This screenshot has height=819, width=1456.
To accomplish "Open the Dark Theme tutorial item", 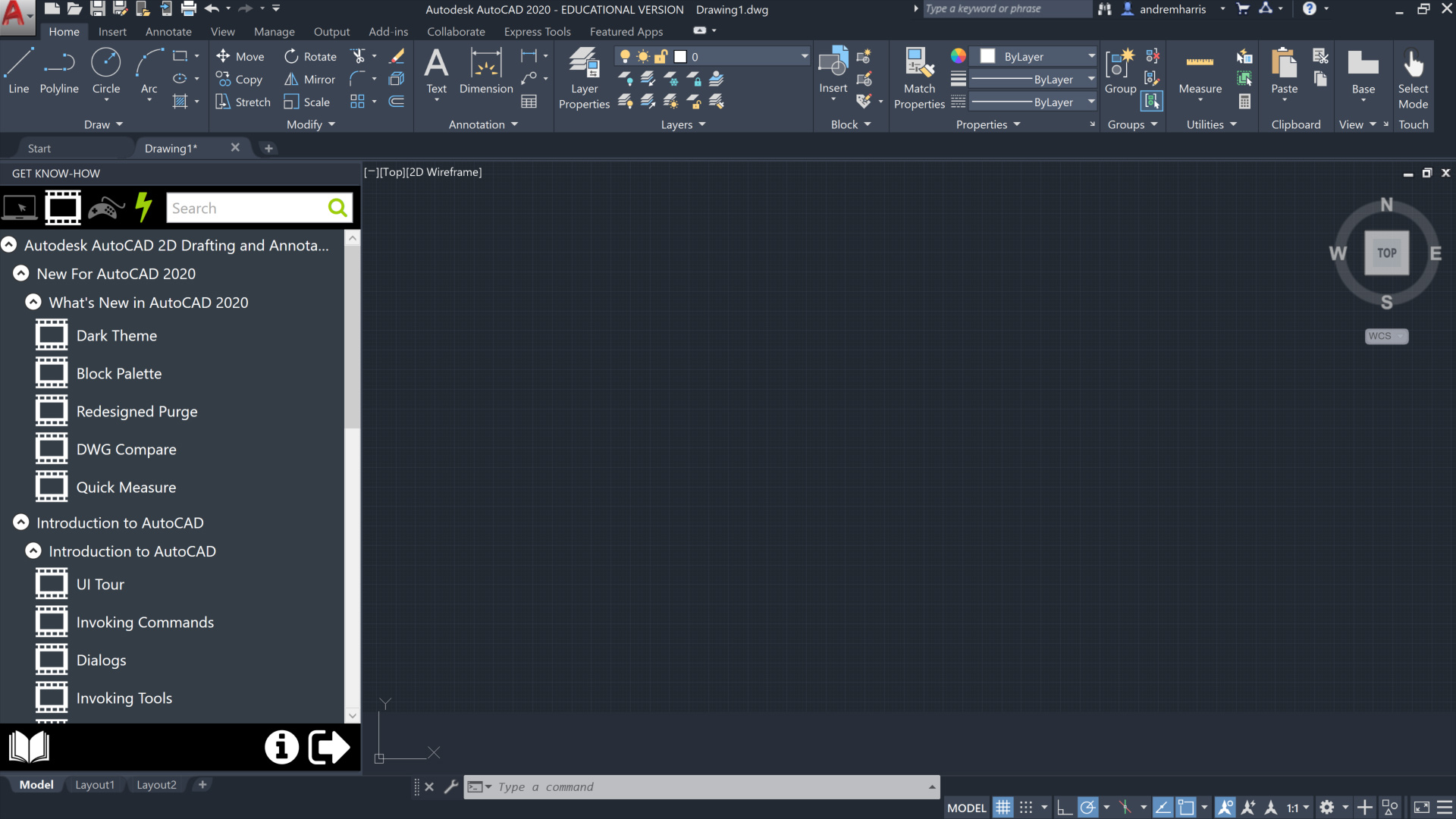I will (x=116, y=336).
